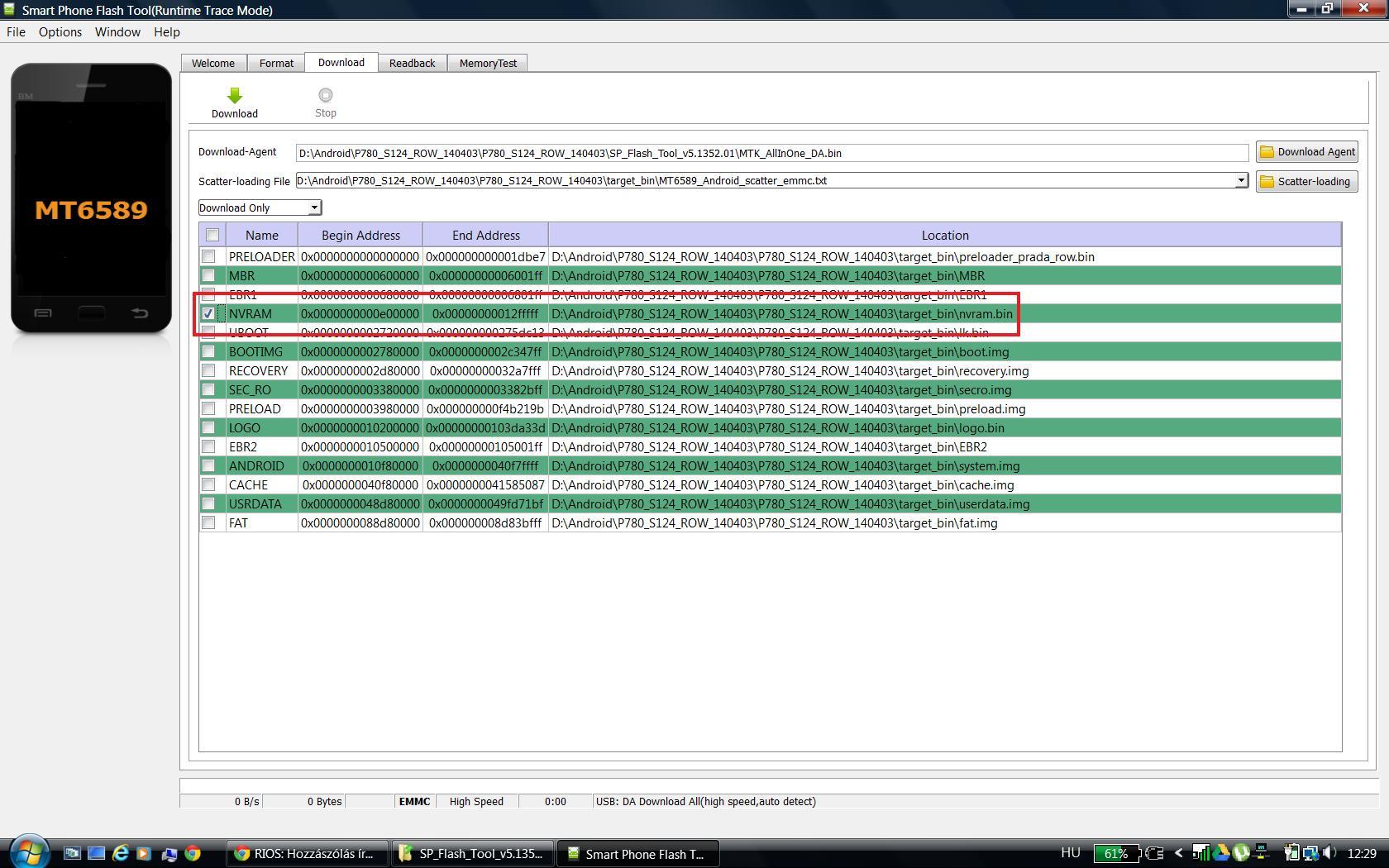Screen dimensions: 1389x868
Task: Check the BOOTIMG row checkbox
Action: click(208, 352)
